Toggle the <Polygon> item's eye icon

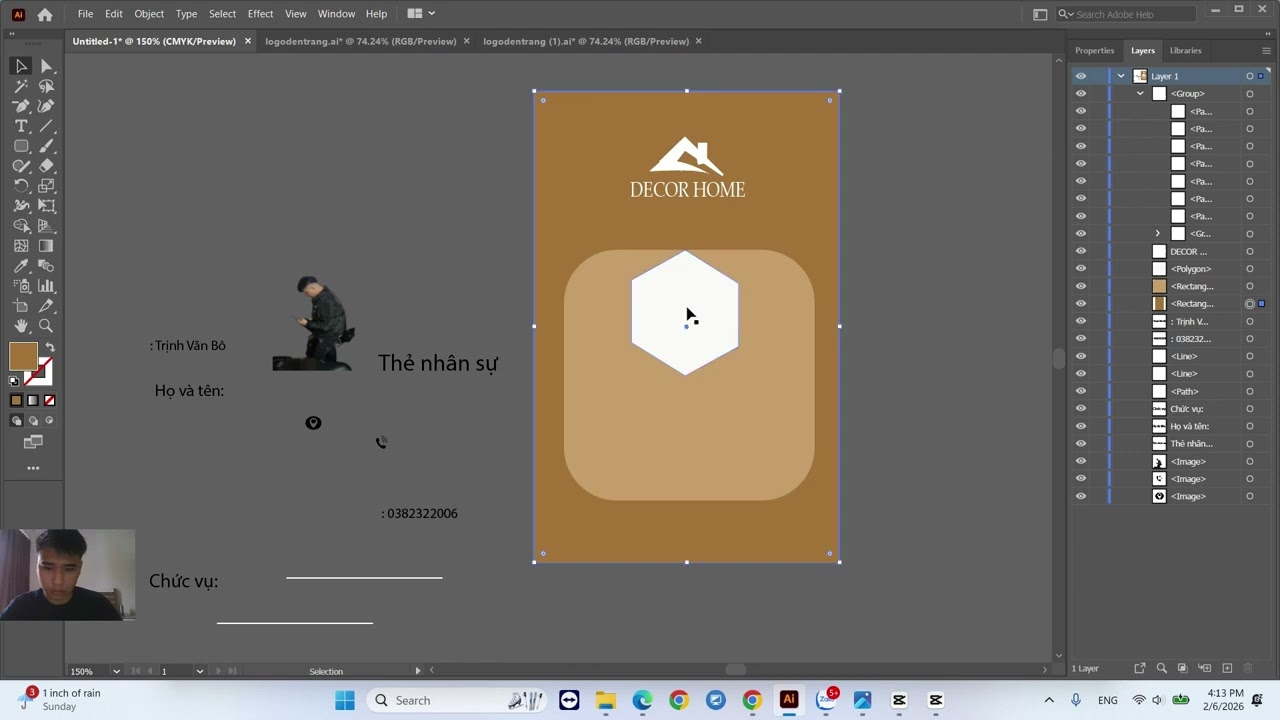1080,269
